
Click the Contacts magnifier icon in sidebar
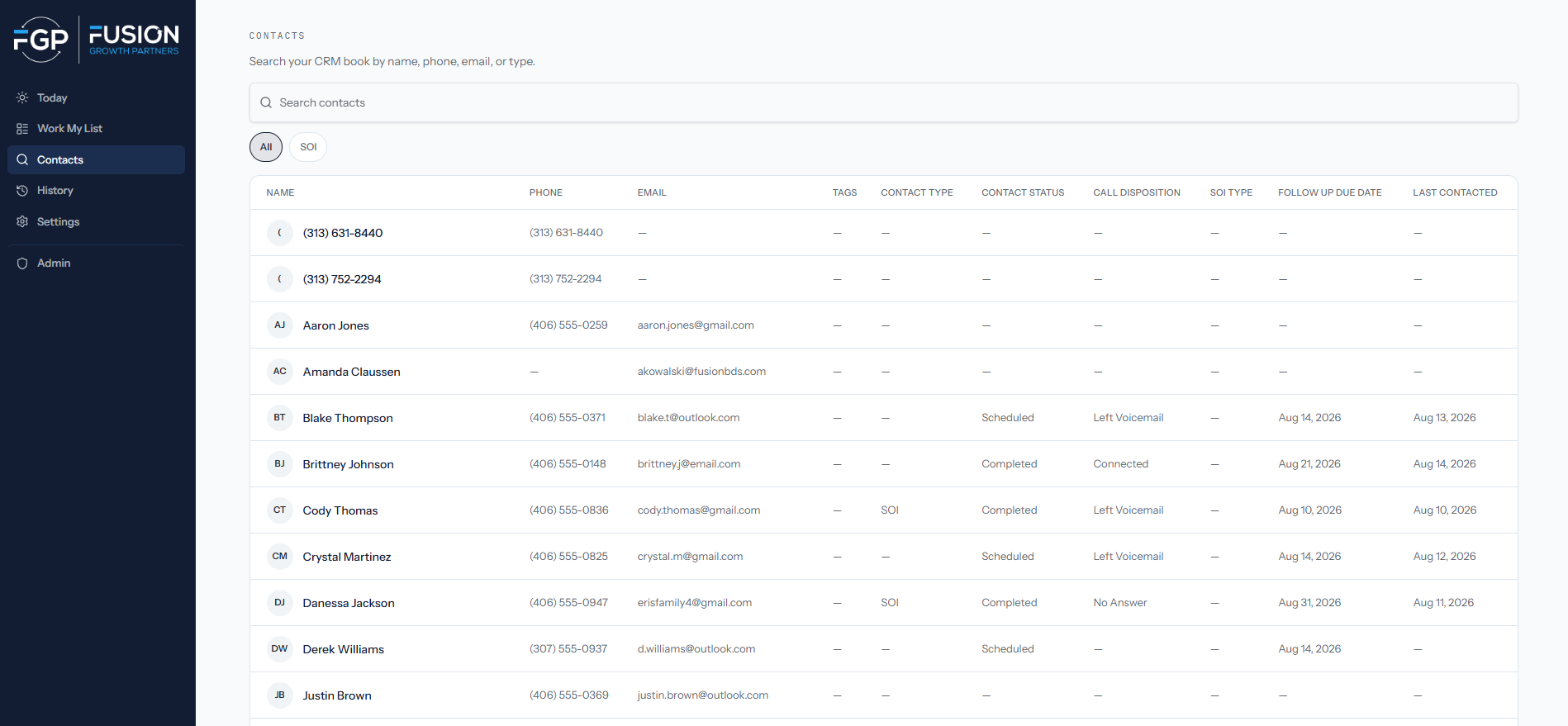22,160
